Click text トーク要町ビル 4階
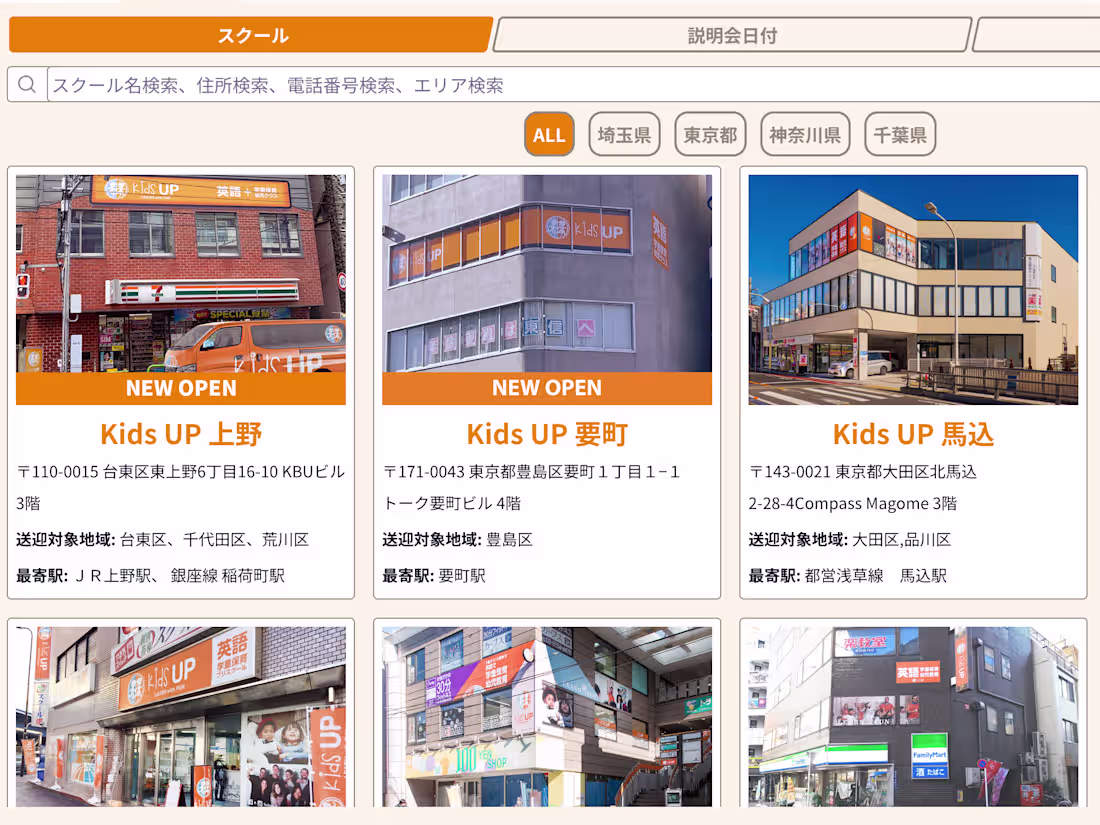The image size is (1100, 825). [x=452, y=503]
